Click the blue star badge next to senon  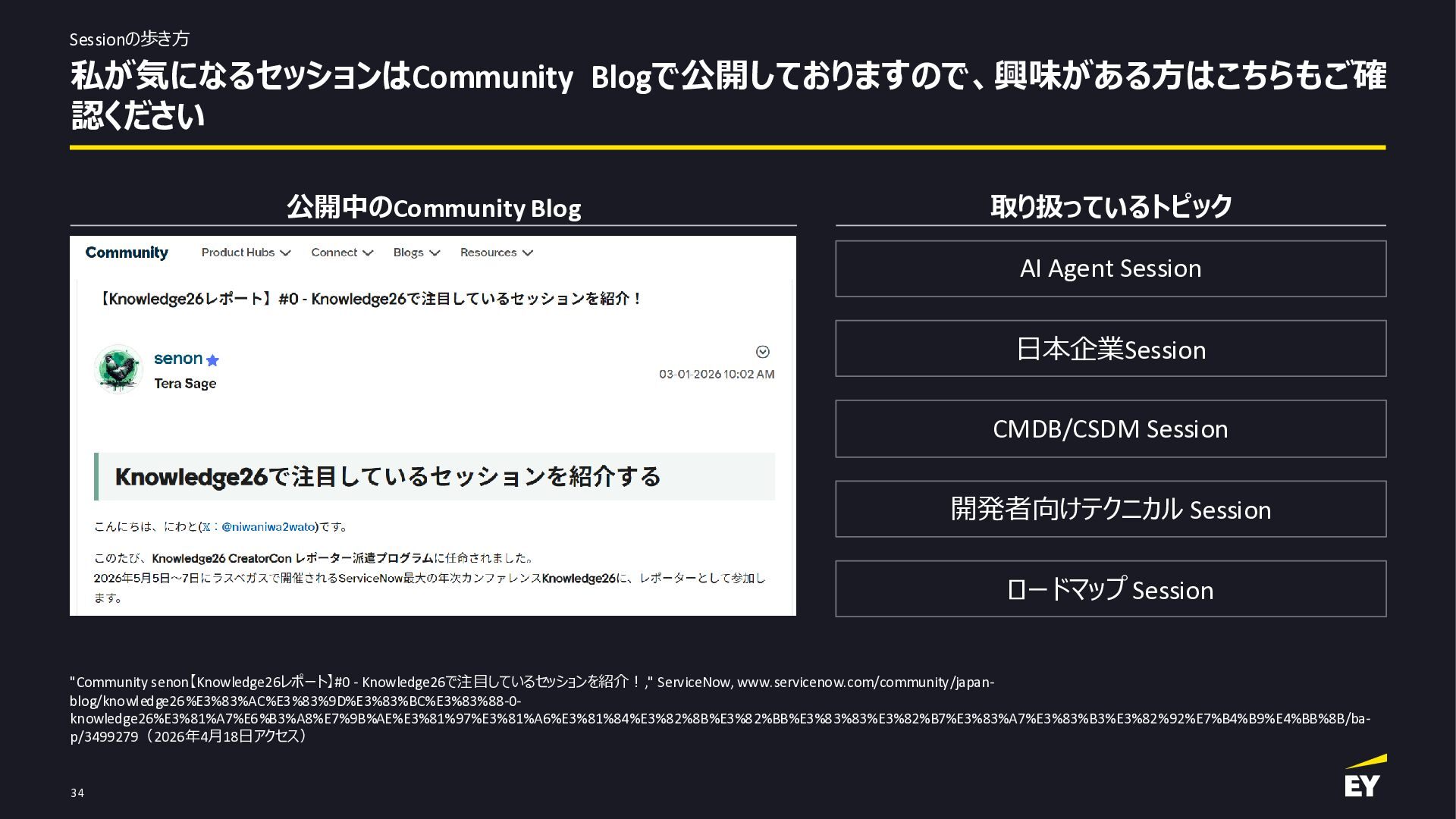click(212, 360)
